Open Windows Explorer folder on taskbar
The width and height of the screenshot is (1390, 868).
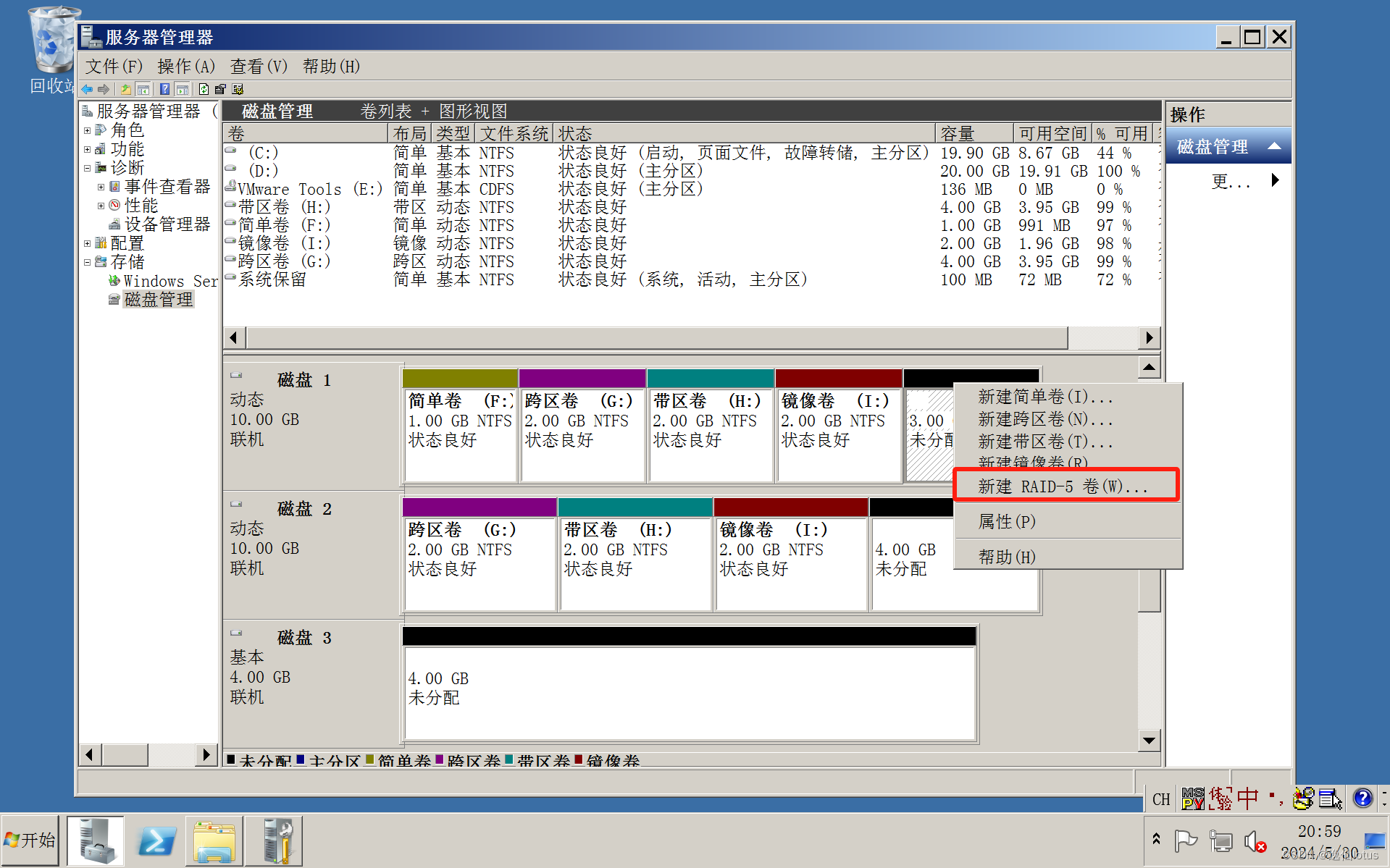click(x=214, y=840)
